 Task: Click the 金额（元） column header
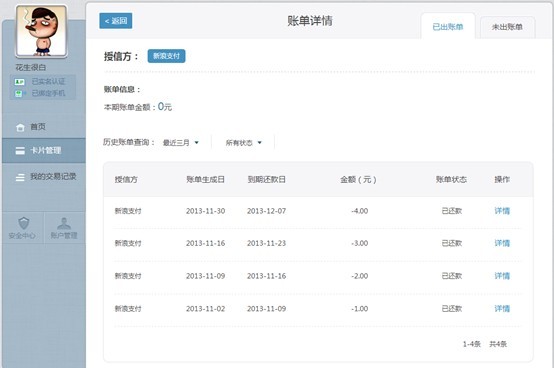point(358,179)
